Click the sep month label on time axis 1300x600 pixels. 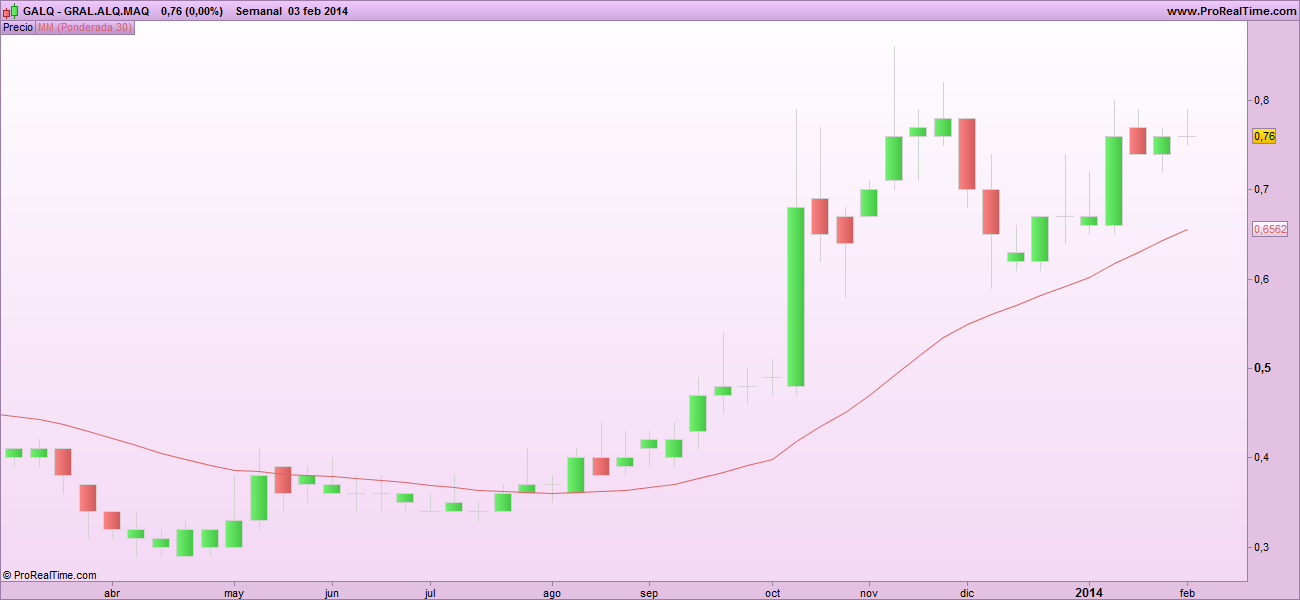pyautogui.click(x=649, y=592)
